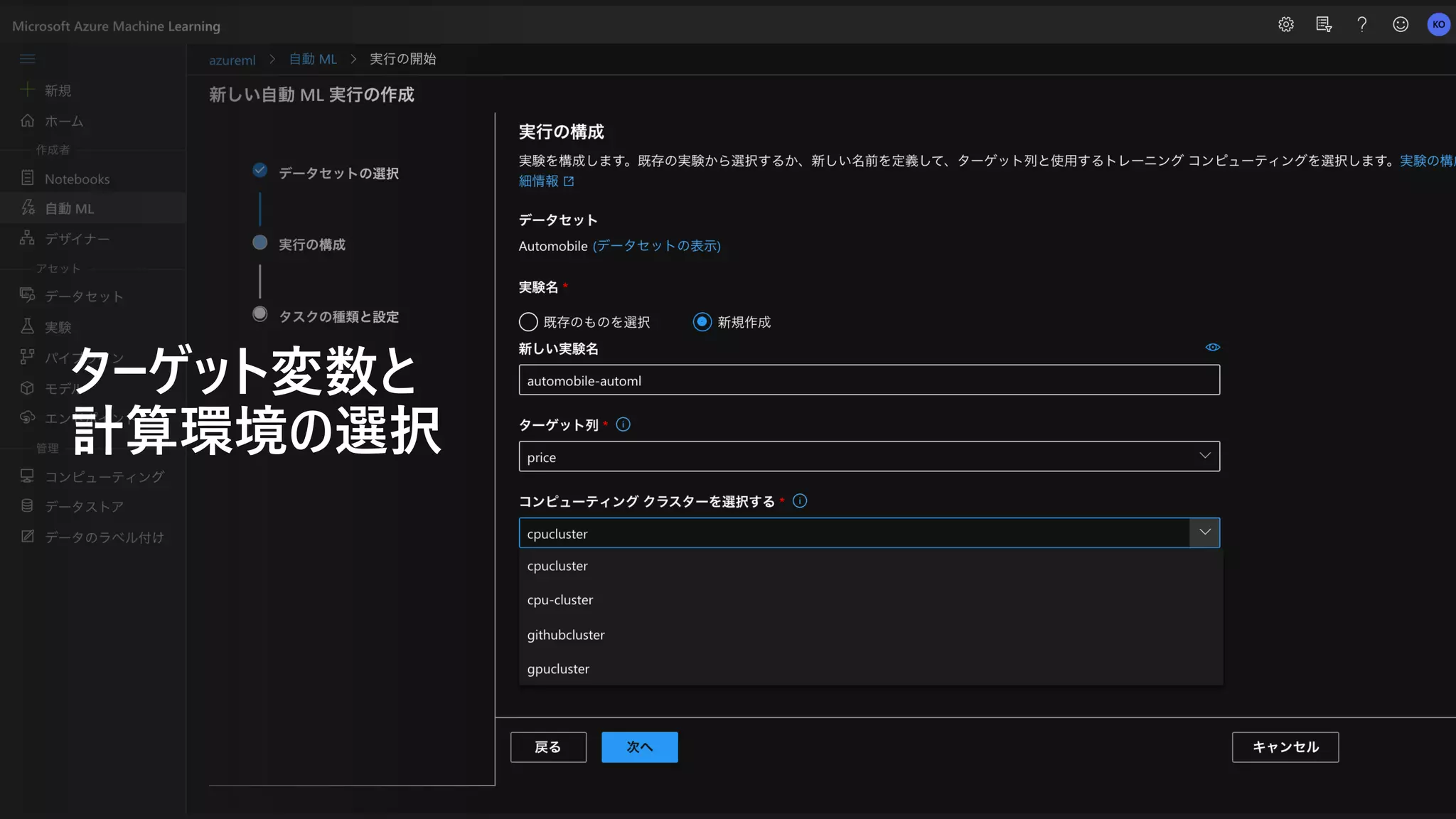Viewport: 1456px width, 819px height.
Task: Click the plus icon beside 新規
Action: pos(27,90)
